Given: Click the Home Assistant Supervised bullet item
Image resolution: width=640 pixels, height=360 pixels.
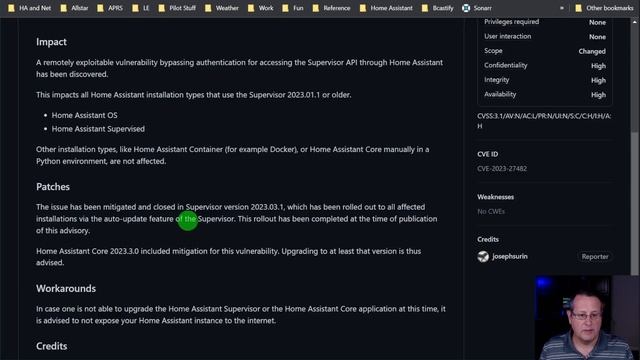Looking at the screenshot, I should (x=98, y=129).
